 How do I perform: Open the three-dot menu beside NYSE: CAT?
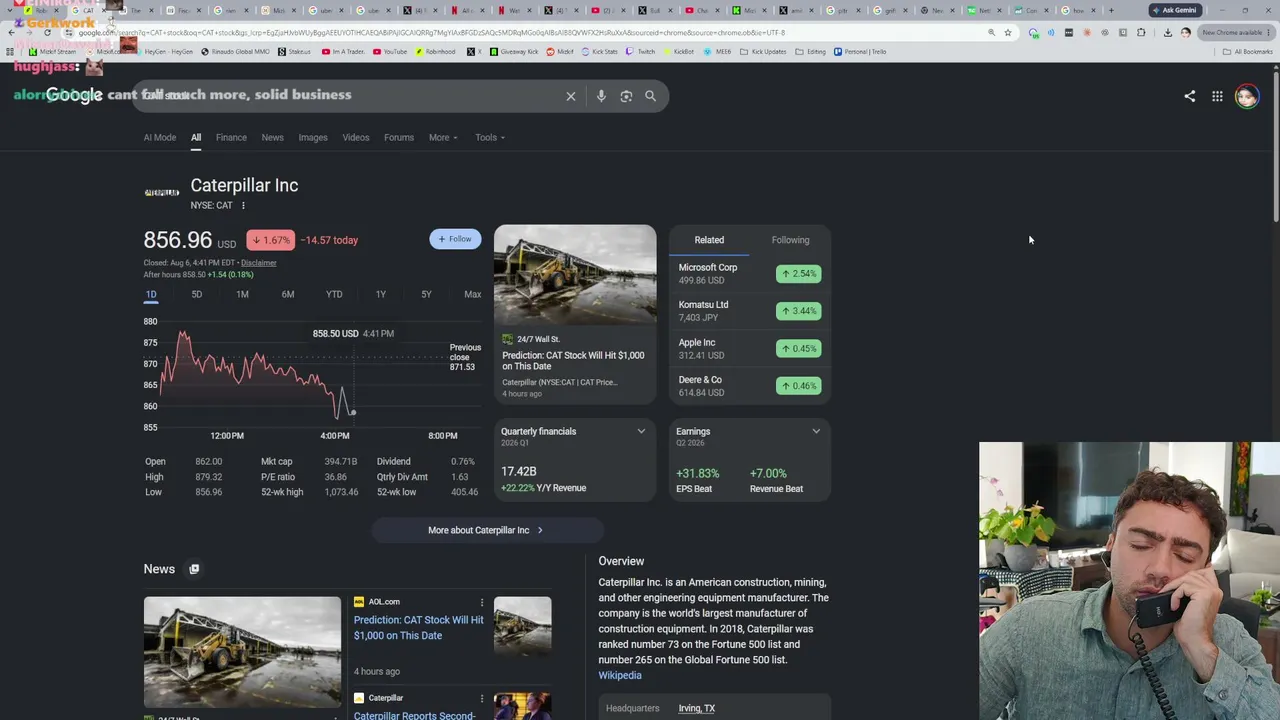243,206
